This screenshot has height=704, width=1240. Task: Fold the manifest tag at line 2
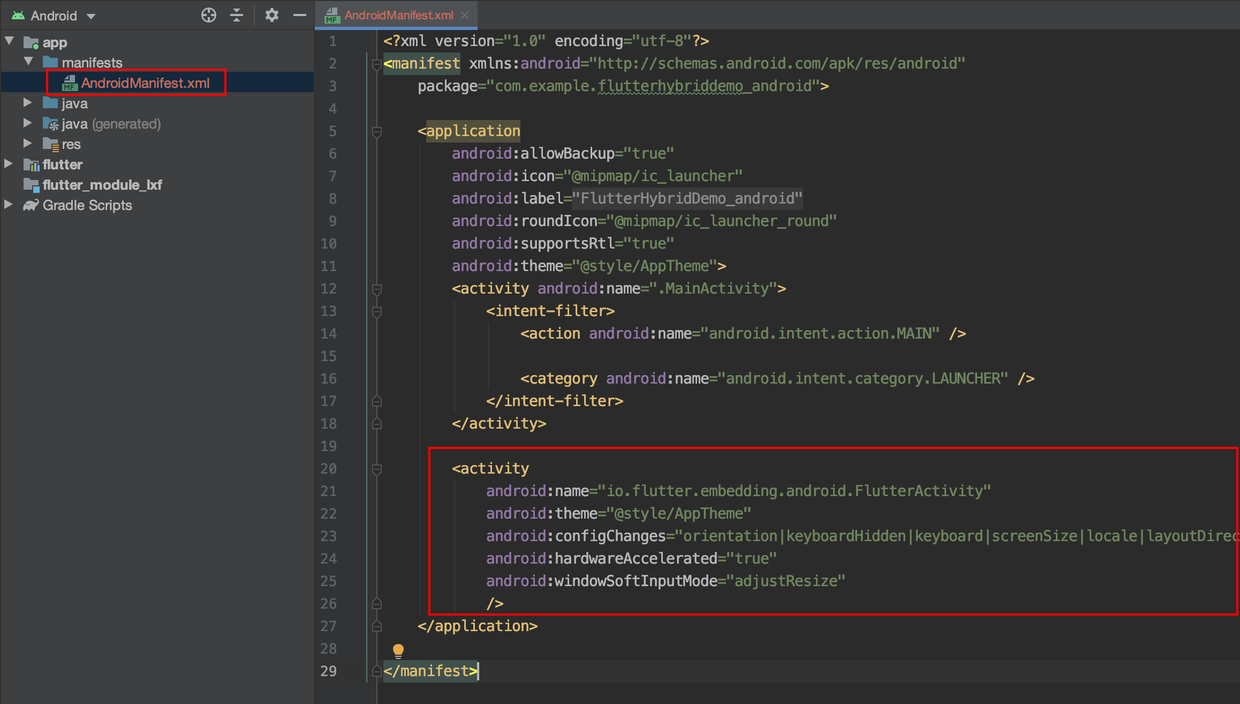coord(377,64)
